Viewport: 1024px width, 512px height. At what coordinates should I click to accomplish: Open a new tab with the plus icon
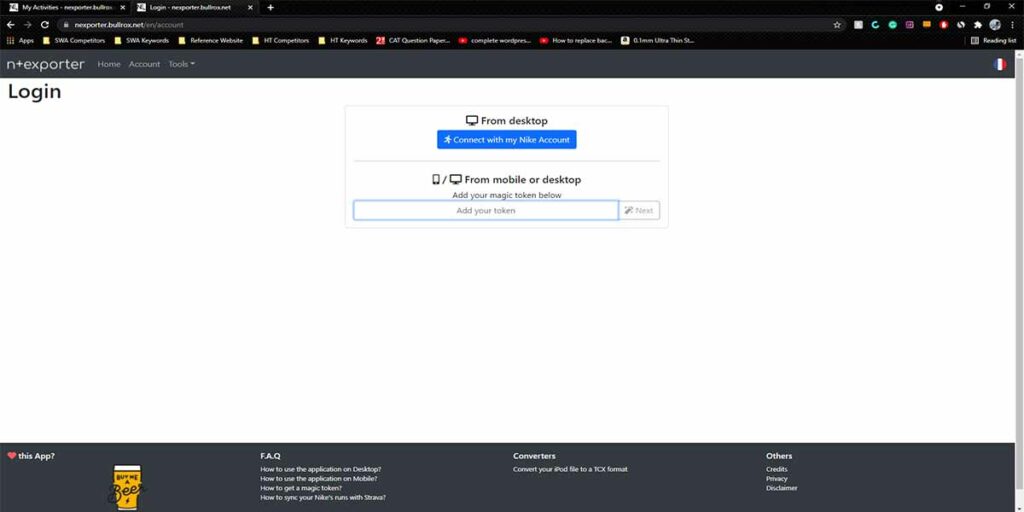click(270, 7)
